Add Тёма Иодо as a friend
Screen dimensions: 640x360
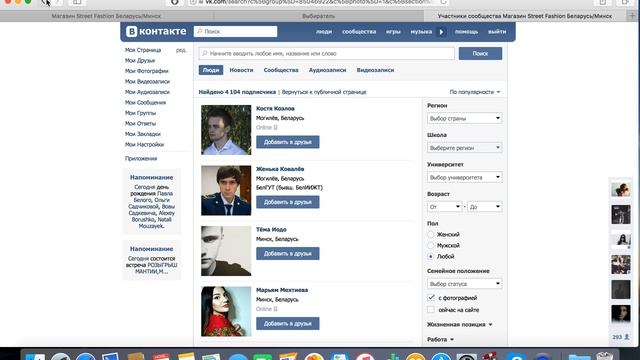point(288,253)
